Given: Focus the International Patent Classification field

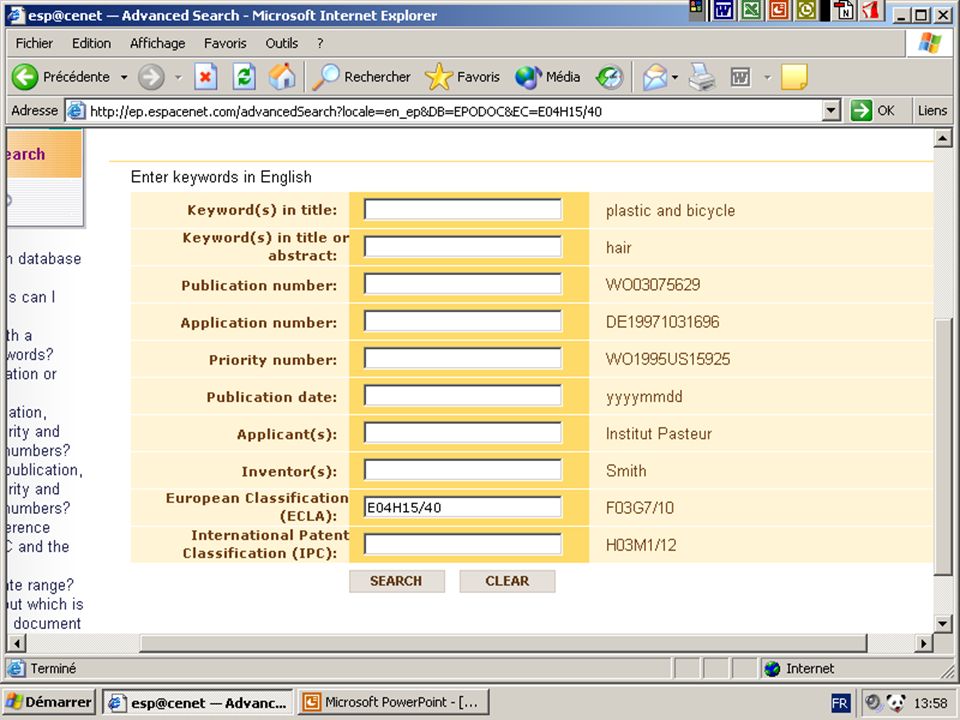Looking at the screenshot, I should click(x=463, y=545).
